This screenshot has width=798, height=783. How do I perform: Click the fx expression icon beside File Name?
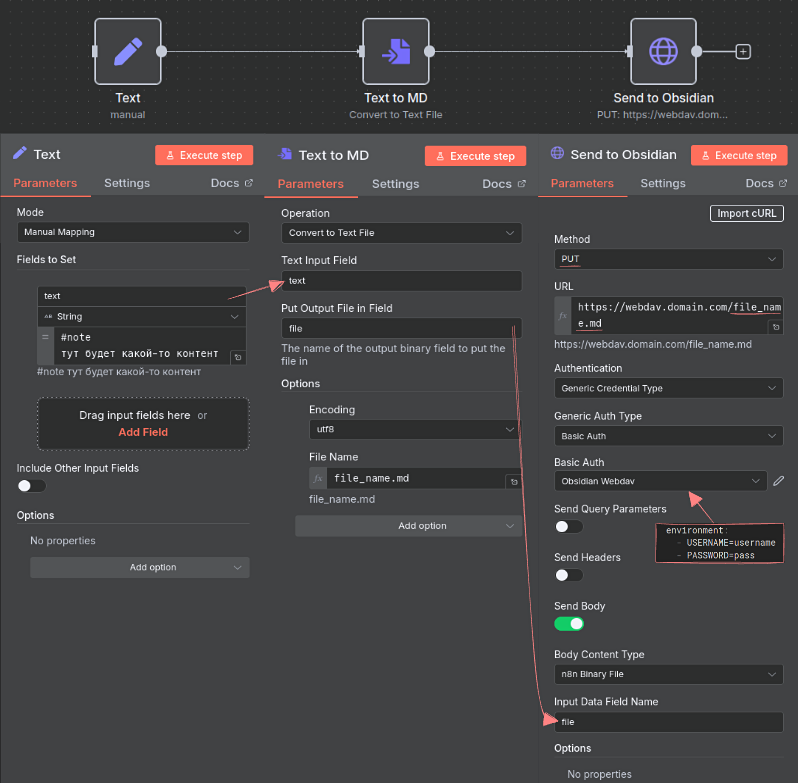pyautogui.click(x=318, y=479)
